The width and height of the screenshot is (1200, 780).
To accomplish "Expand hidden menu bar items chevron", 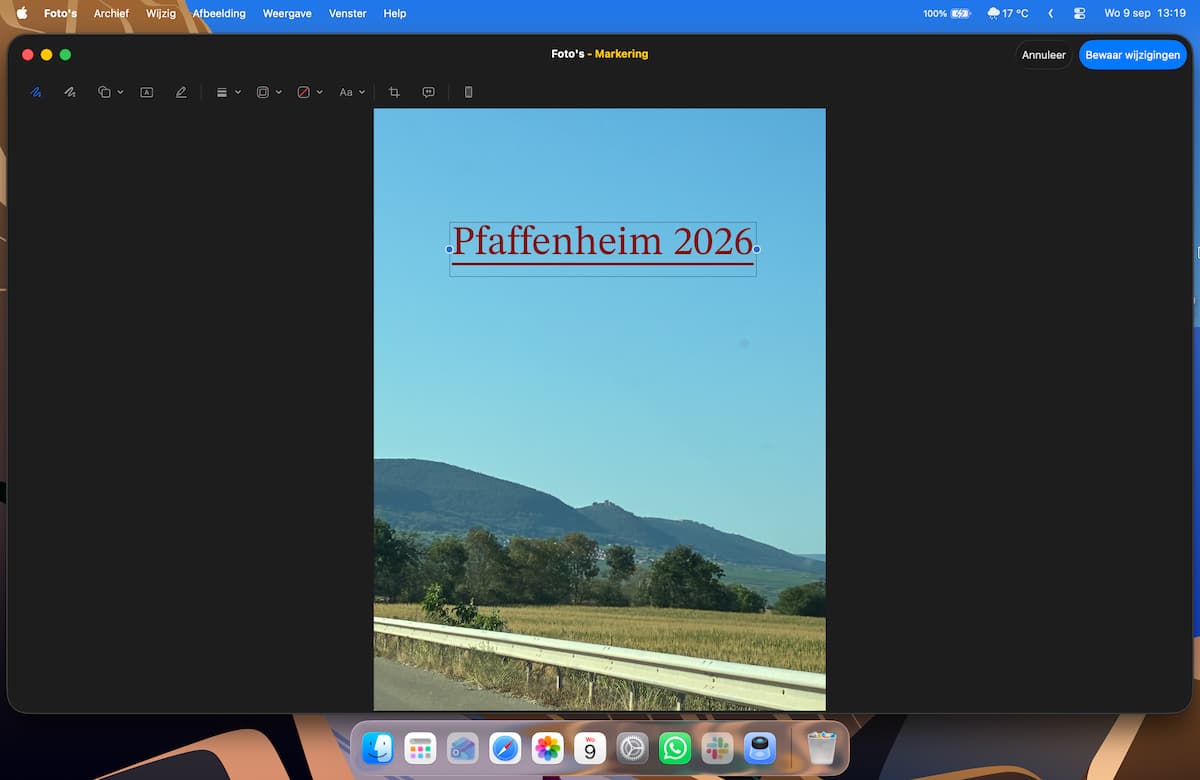I will 1051,13.
